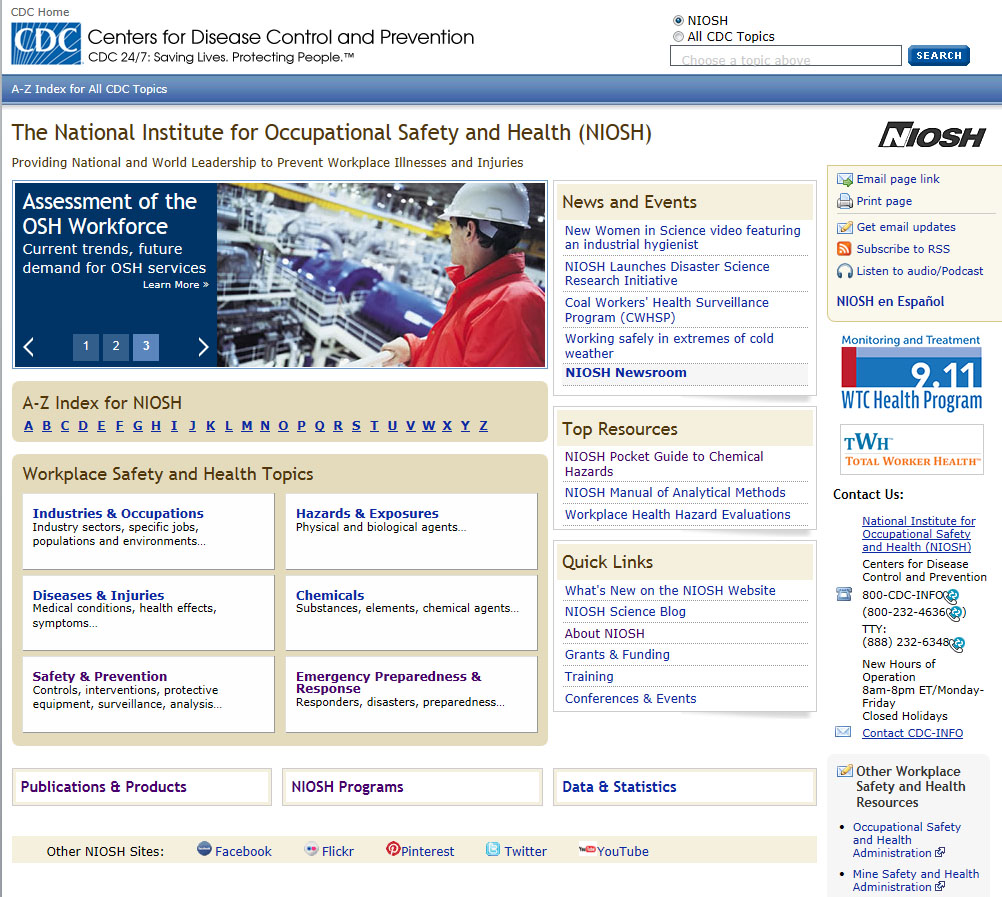Select the NIOSH search radio button
This screenshot has width=1002, height=897.
pos(678,20)
